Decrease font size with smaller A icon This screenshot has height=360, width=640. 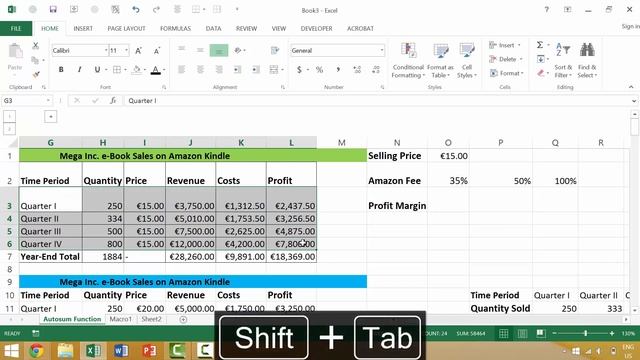pos(157,51)
